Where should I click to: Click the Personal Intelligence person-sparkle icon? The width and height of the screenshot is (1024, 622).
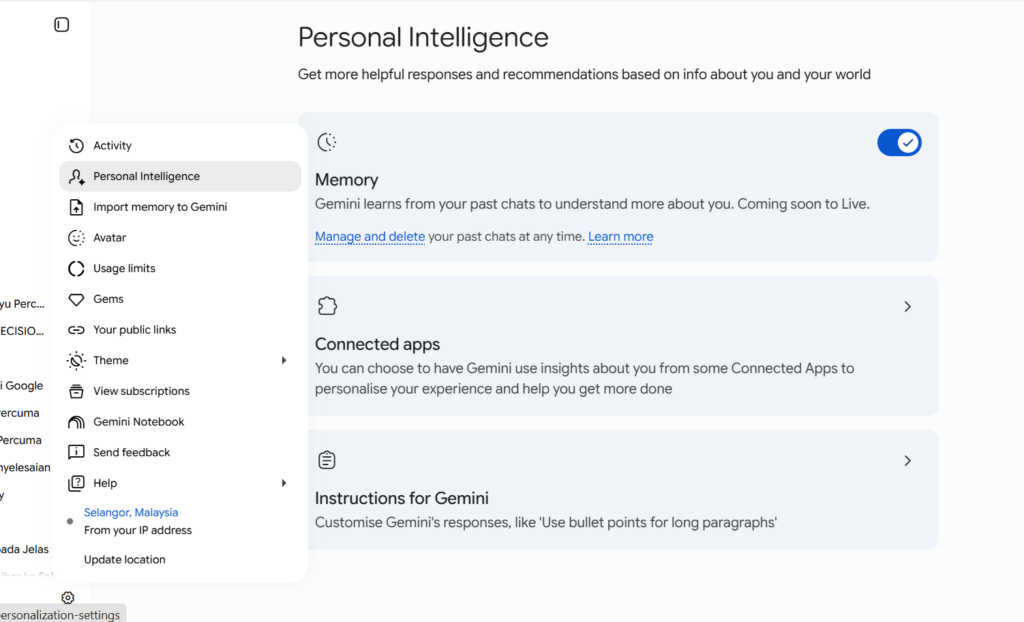tap(76, 176)
